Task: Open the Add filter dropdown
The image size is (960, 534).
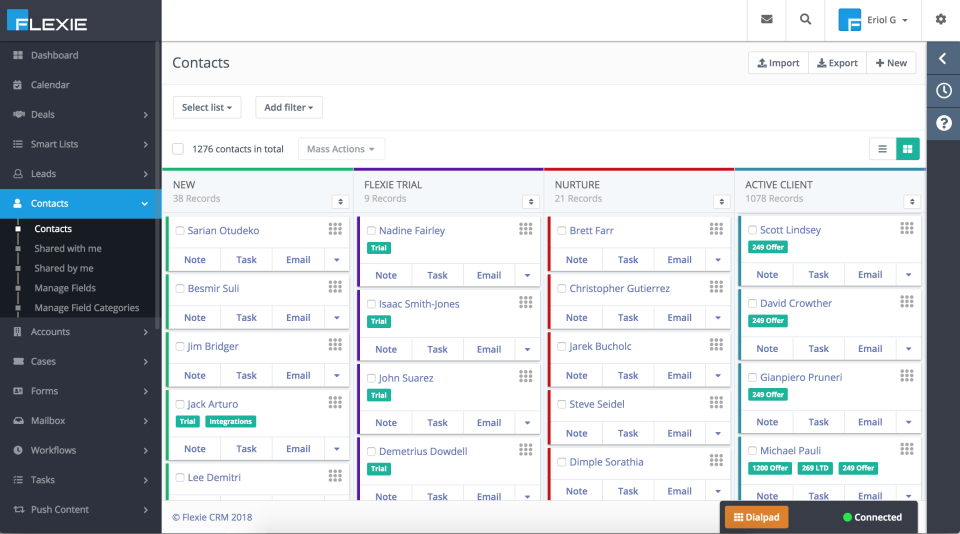Action: point(288,107)
